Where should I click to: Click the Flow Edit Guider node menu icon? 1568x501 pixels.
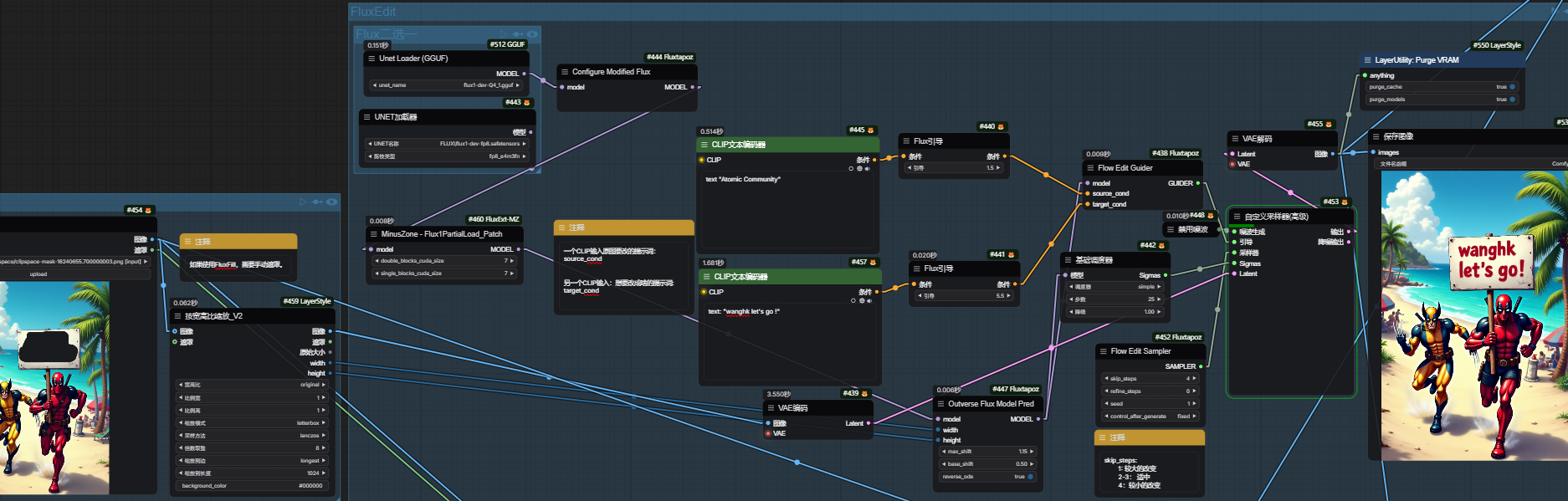click(1089, 168)
